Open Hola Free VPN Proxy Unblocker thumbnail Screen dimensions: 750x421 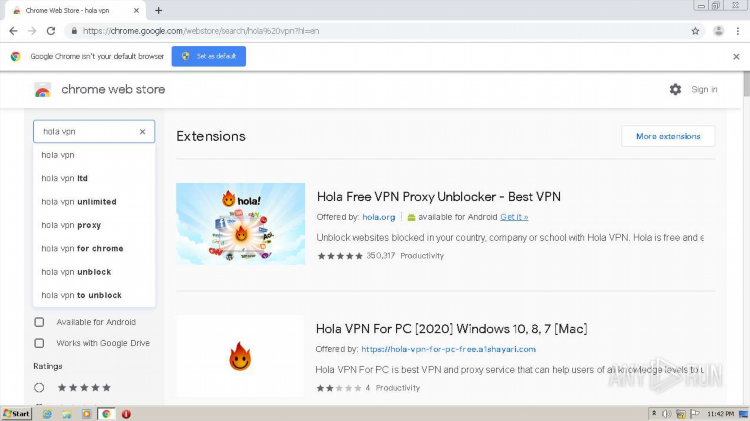coord(241,224)
